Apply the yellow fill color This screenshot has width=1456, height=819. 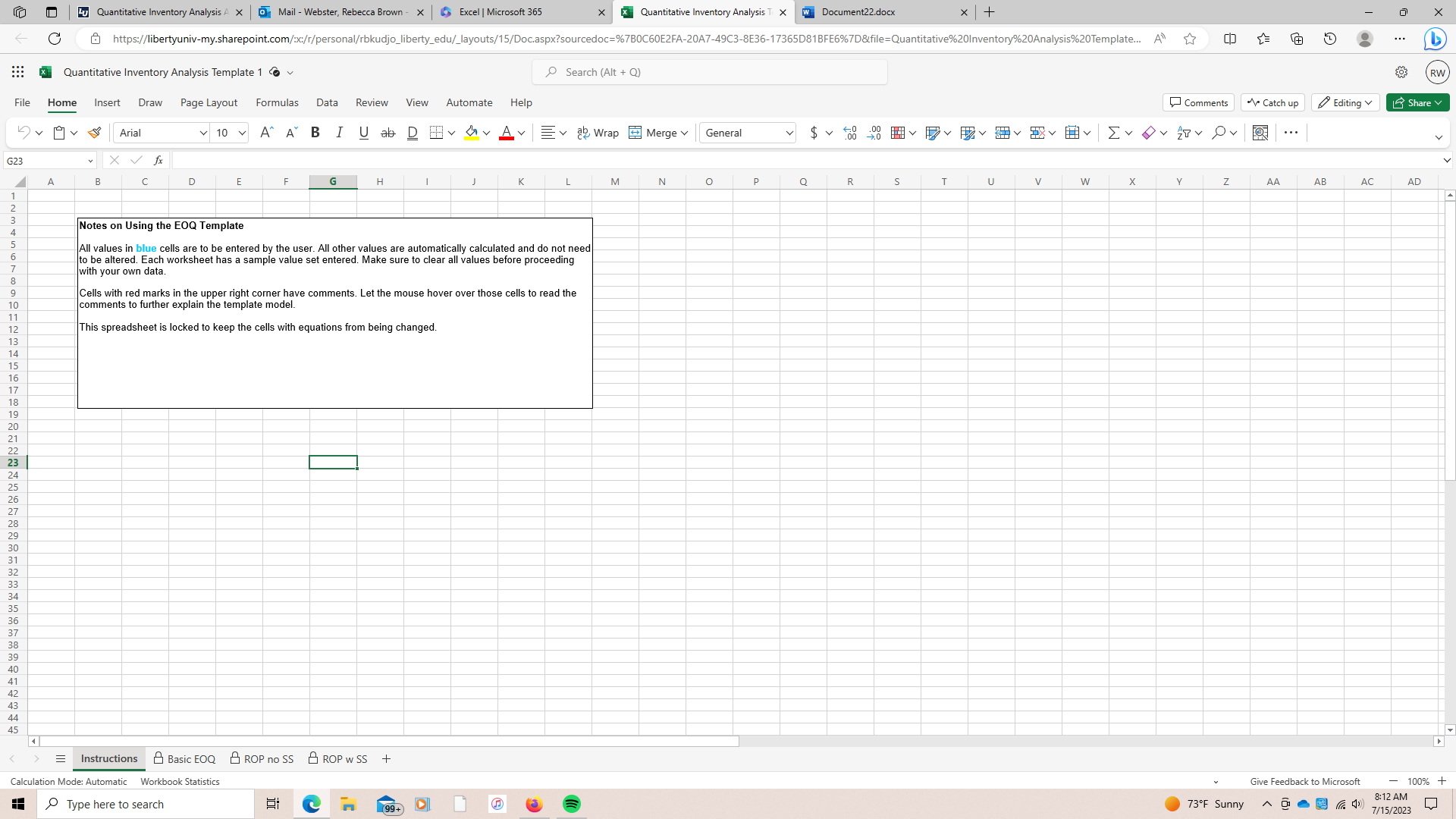[x=472, y=133]
